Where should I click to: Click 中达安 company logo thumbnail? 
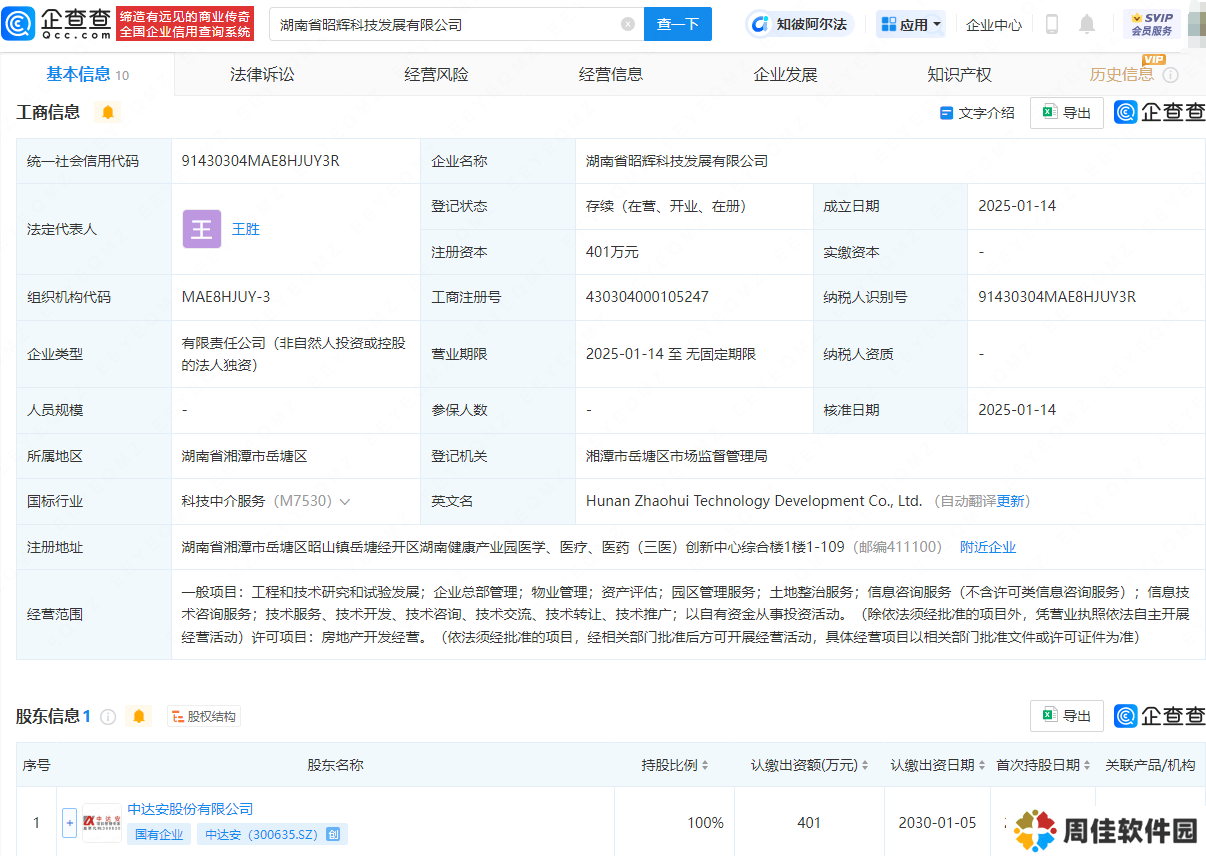(102, 823)
